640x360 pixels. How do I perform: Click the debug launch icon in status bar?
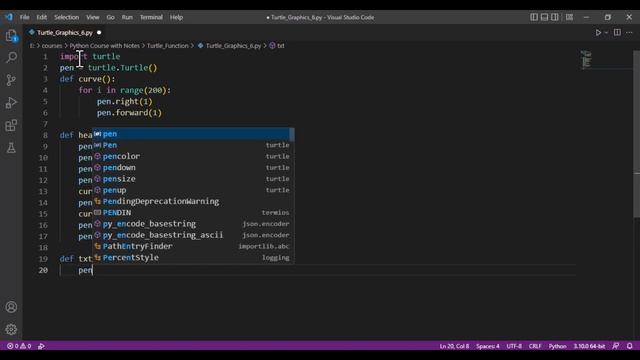41,346
